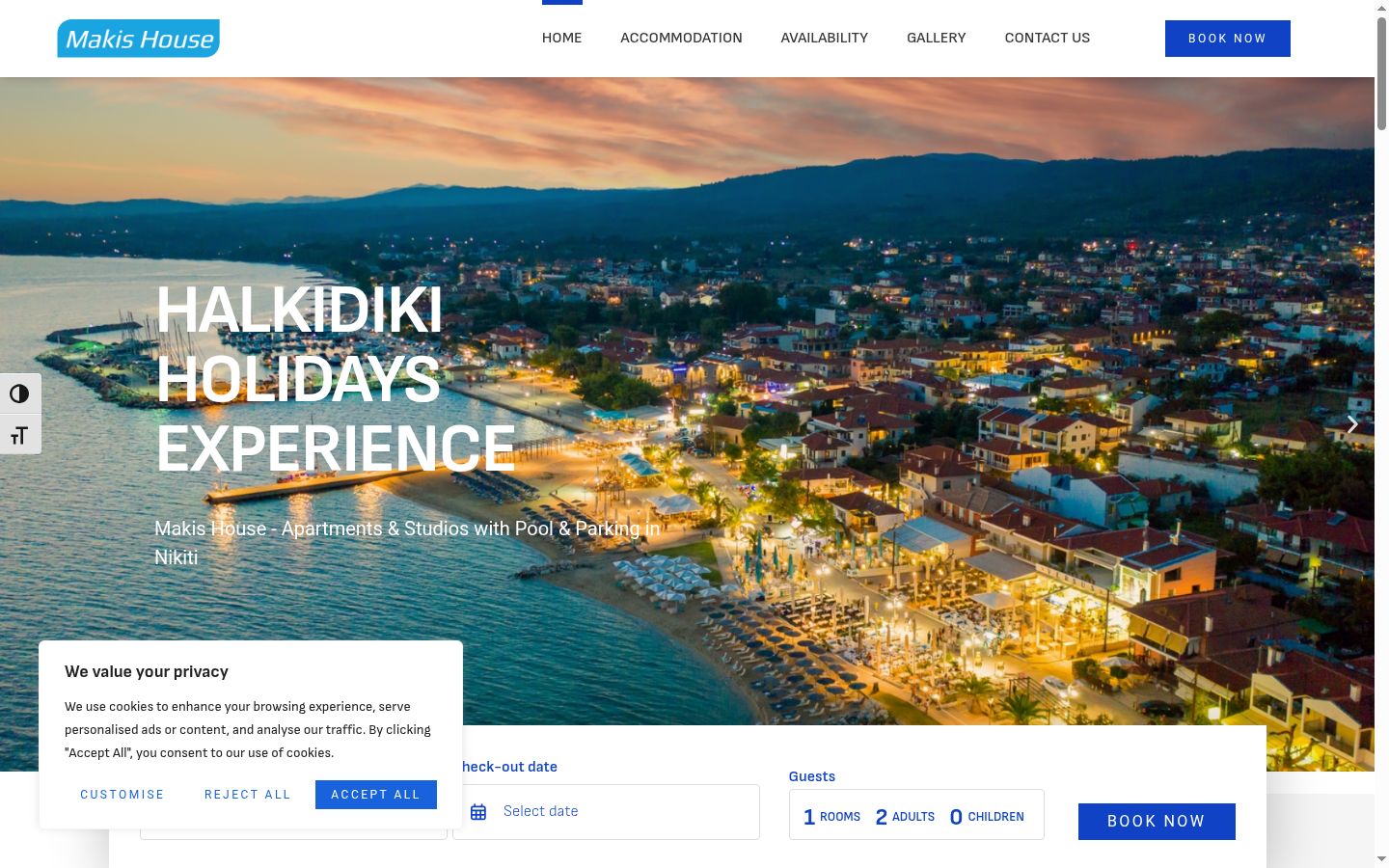The image size is (1389, 868).
Task: Open the Guests selector
Action: tap(916, 815)
